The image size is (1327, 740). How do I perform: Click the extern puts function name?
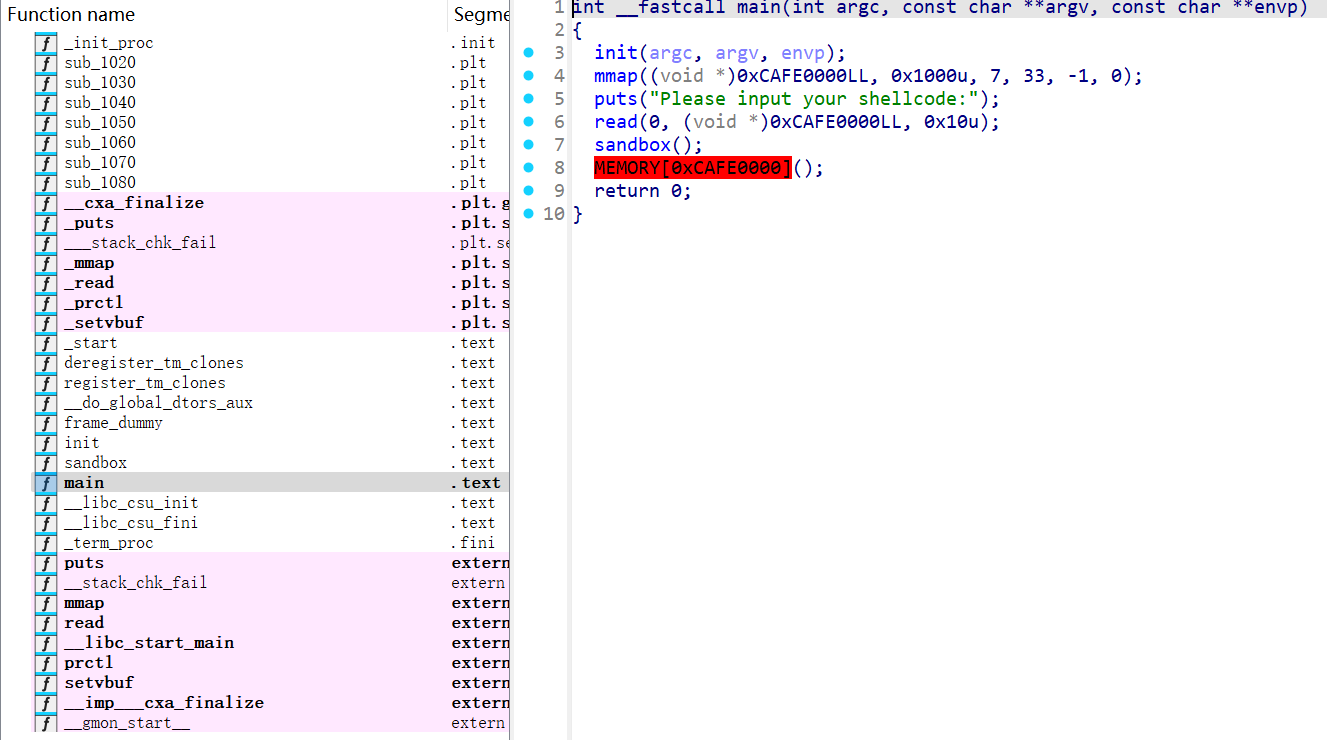(84, 563)
